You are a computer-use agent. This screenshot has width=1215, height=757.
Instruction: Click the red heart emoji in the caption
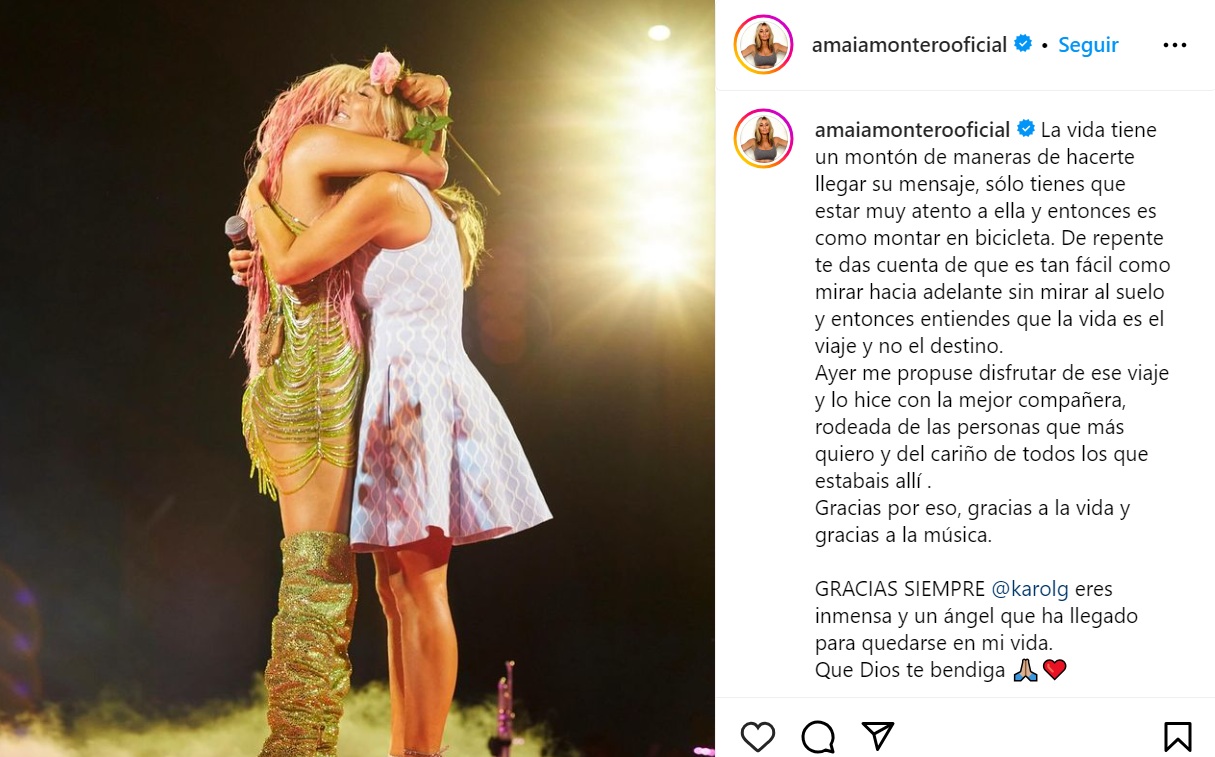click(x=1055, y=670)
